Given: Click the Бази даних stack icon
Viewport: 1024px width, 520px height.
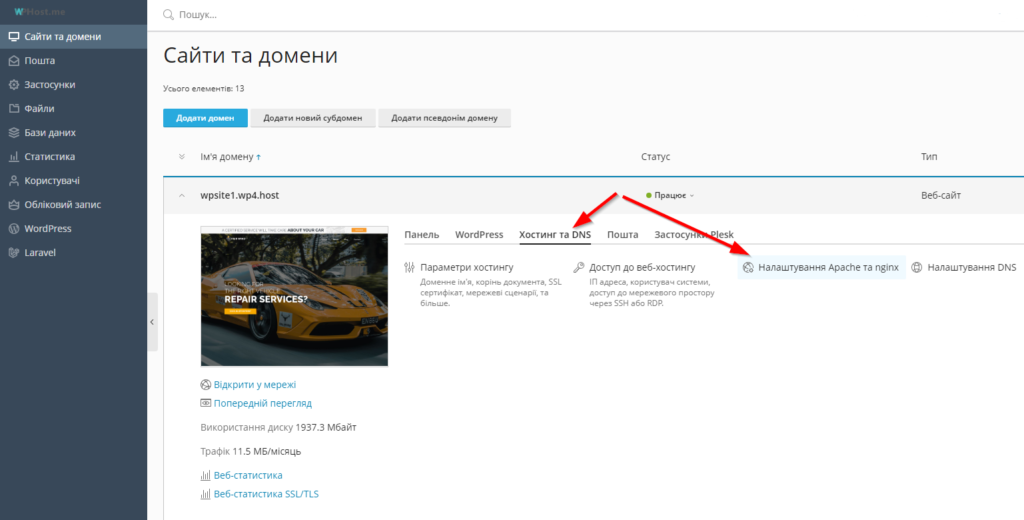Looking at the screenshot, I should pyautogui.click(x=13, y=133).
